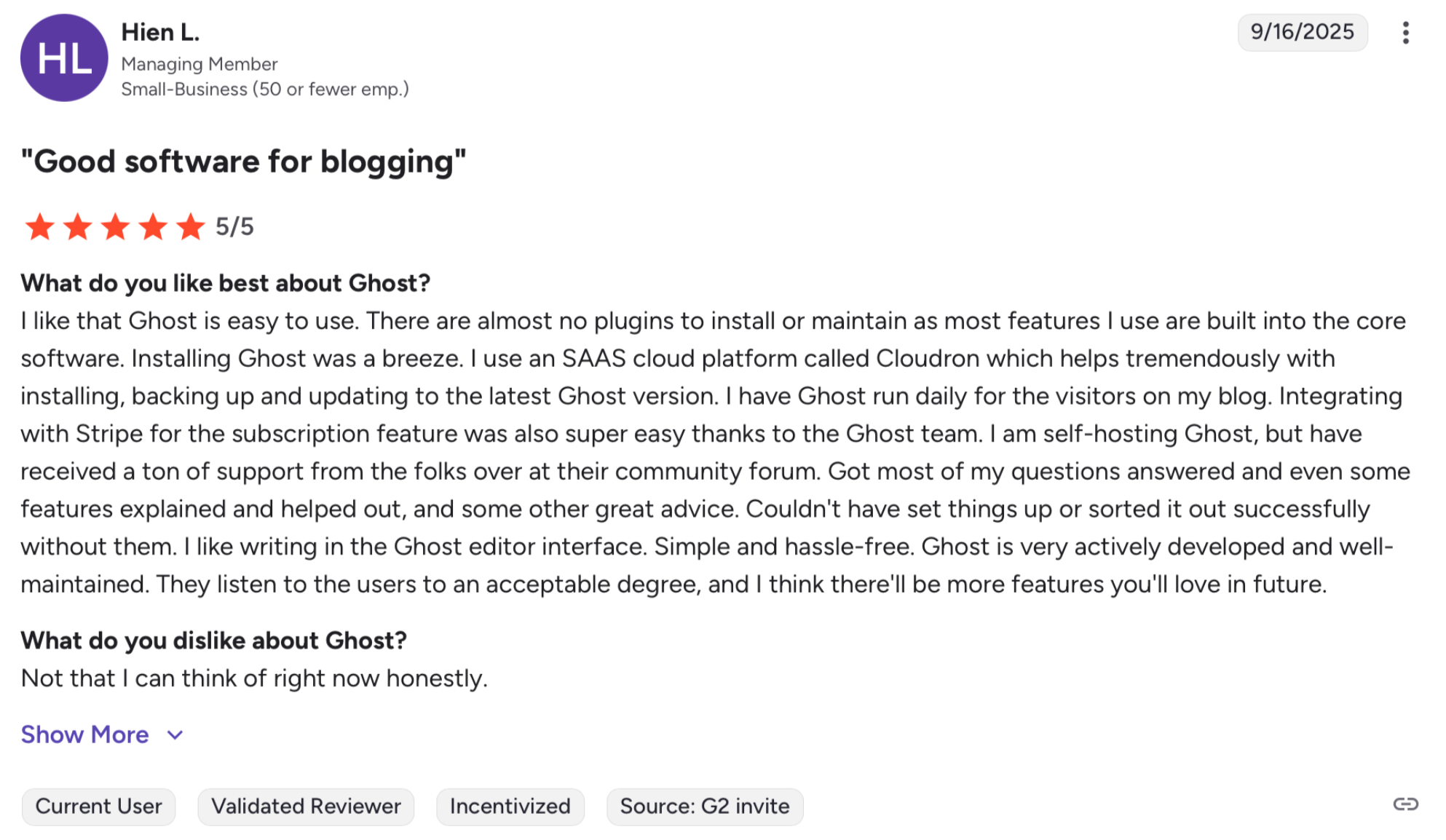The width and height of the screenshot is (1446, 840).
Task: Click the "What do you dislike about Ghost?" heading
Action: [213, 641]
